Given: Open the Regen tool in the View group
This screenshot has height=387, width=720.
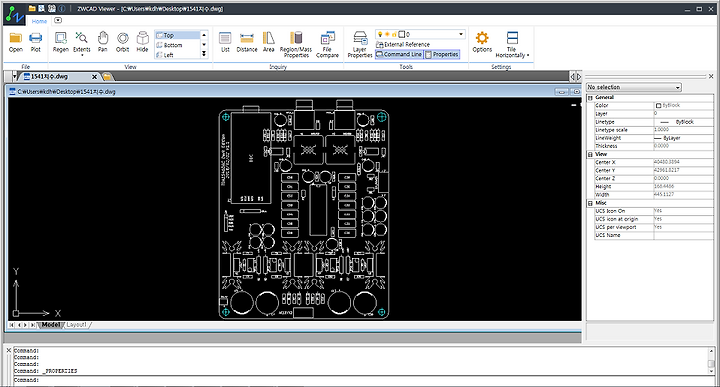Looking at the screenshot, I should (61, 42).
